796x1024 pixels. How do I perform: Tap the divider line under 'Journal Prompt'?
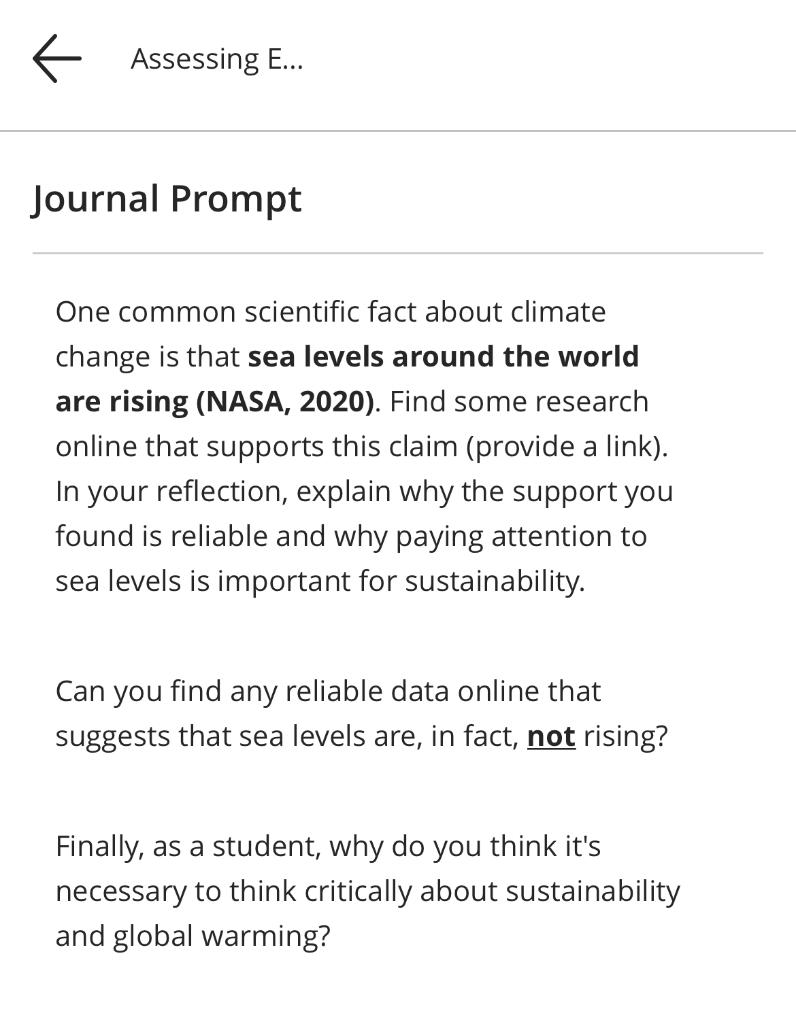[398, 253]
